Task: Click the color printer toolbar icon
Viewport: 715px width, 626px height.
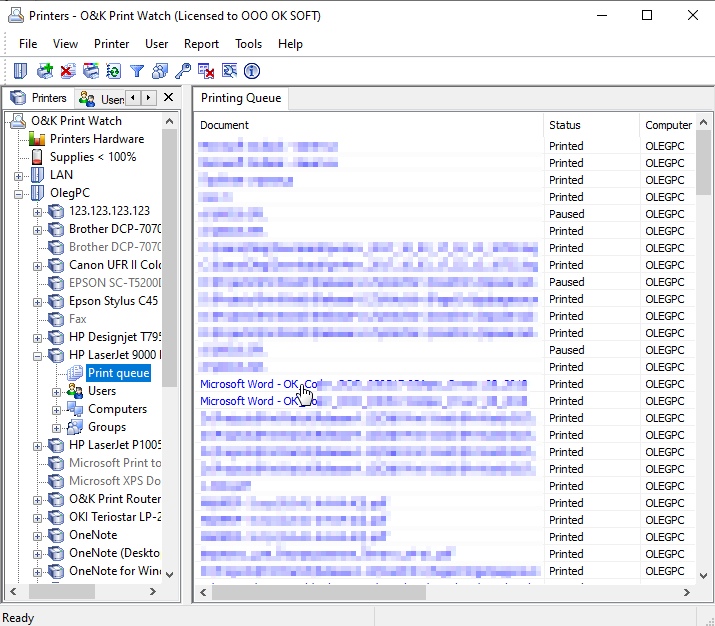Action: 91,71
